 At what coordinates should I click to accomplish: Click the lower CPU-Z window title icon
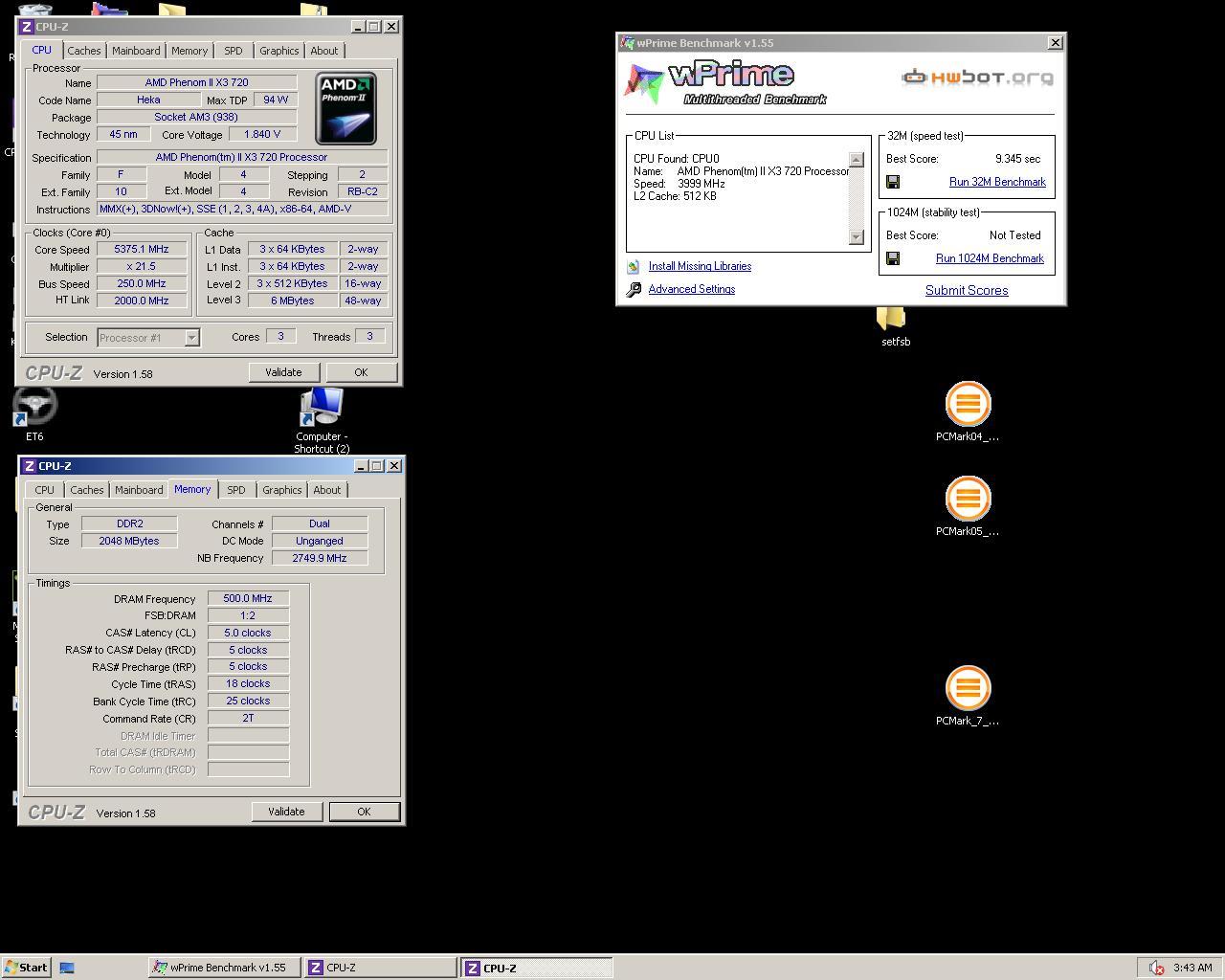pos(29,466)
